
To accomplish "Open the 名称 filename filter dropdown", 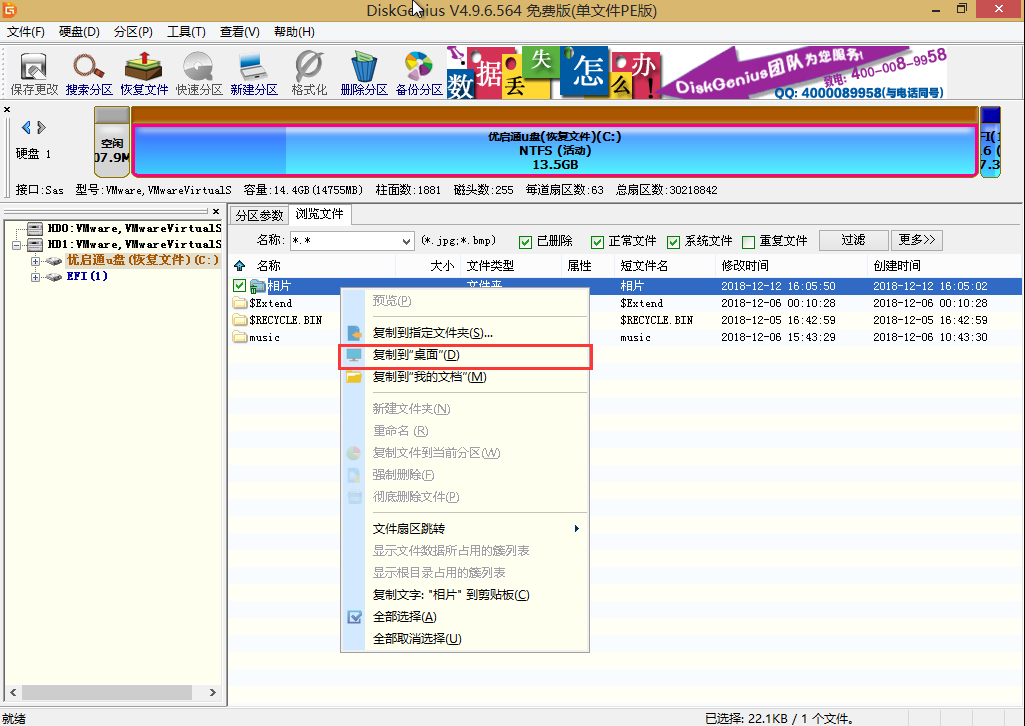I will tap(406, 241).
